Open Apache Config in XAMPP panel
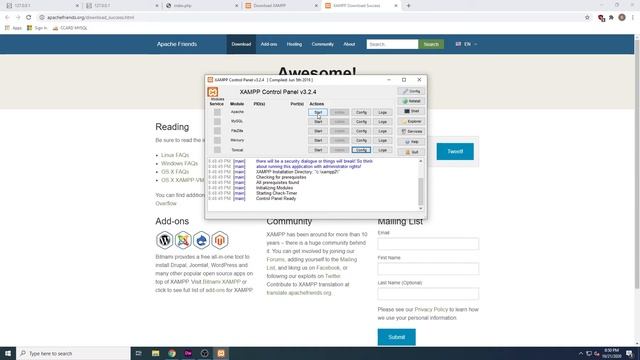The image size is (640, 360). pyautogui.click(x=361, y=112)
